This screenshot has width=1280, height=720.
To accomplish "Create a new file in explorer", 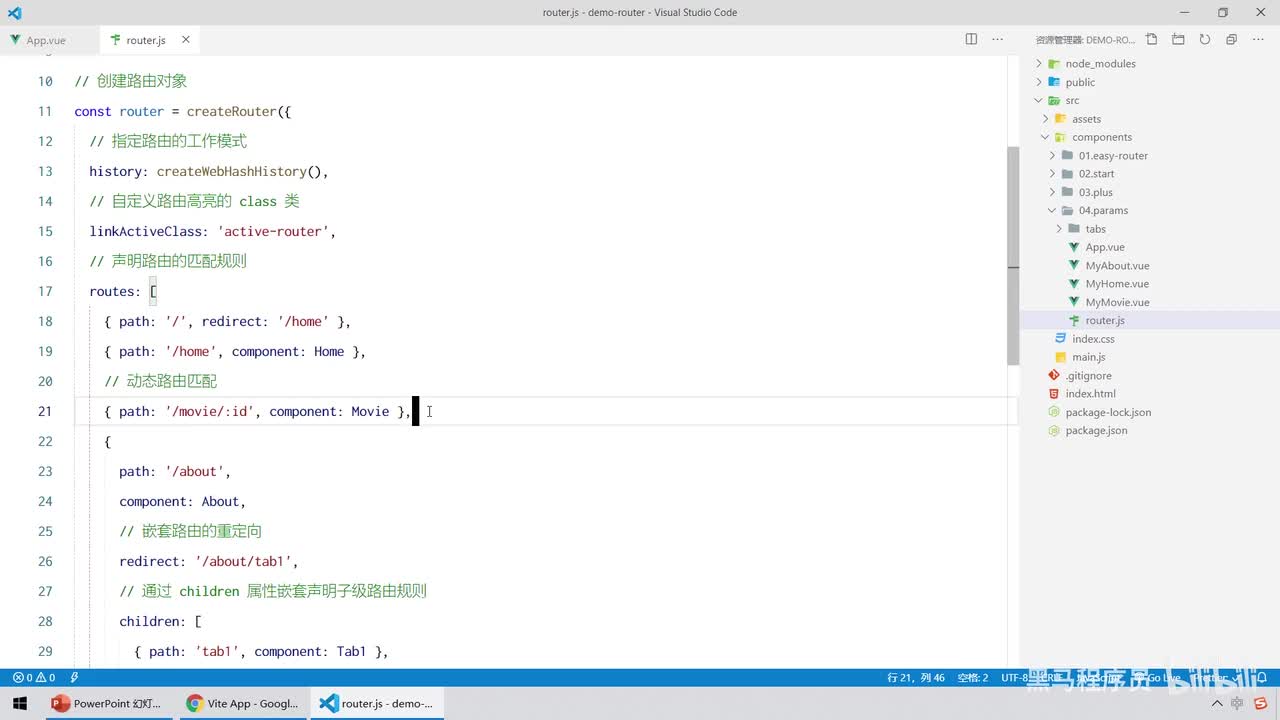I will click(1151, 40).
